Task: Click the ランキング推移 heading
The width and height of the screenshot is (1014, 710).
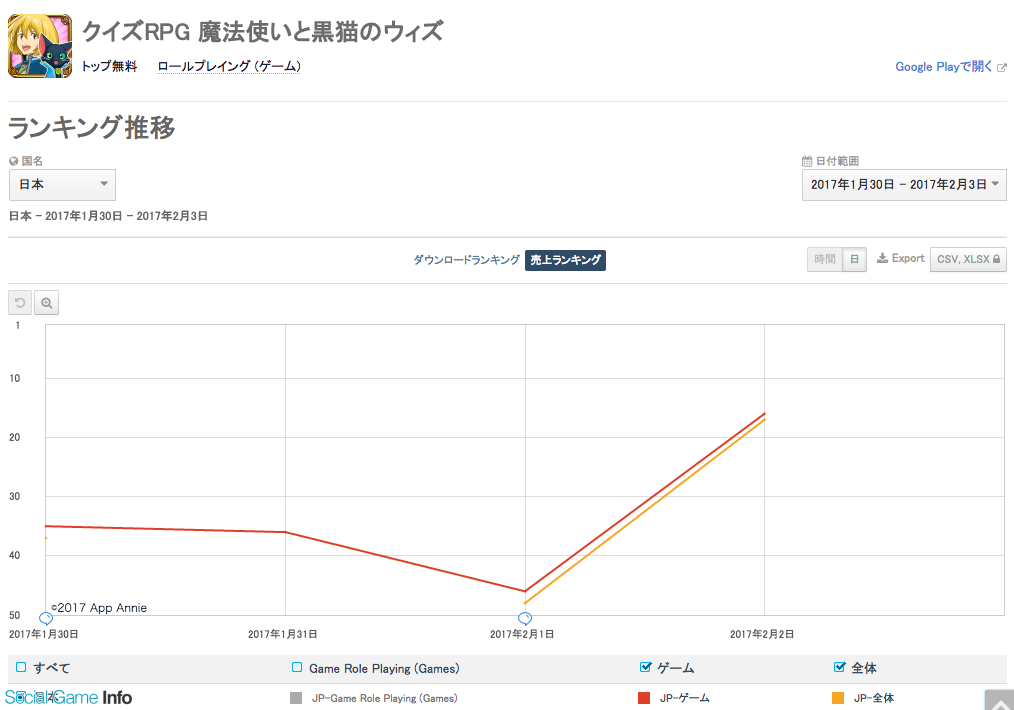Action: 92,127
